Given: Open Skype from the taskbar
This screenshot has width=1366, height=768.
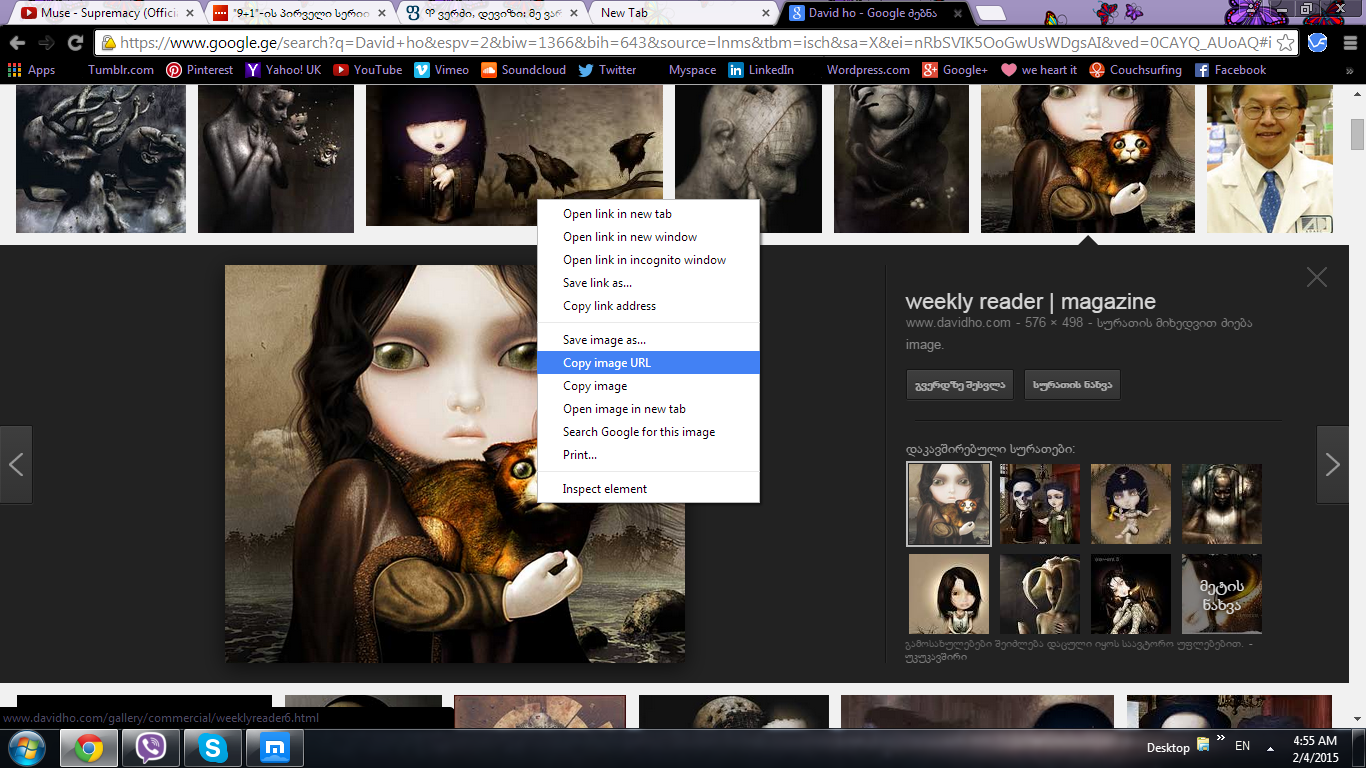Looking at the screenshot, I should (x=212, y=748).
